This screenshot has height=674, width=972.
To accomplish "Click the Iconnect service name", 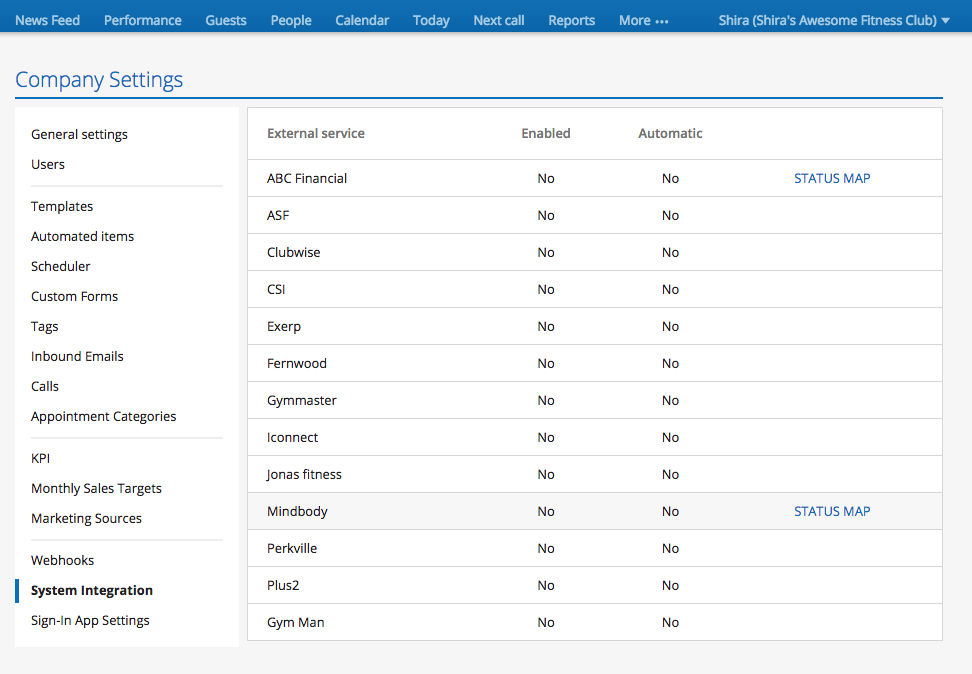I will tap(292, 438).
